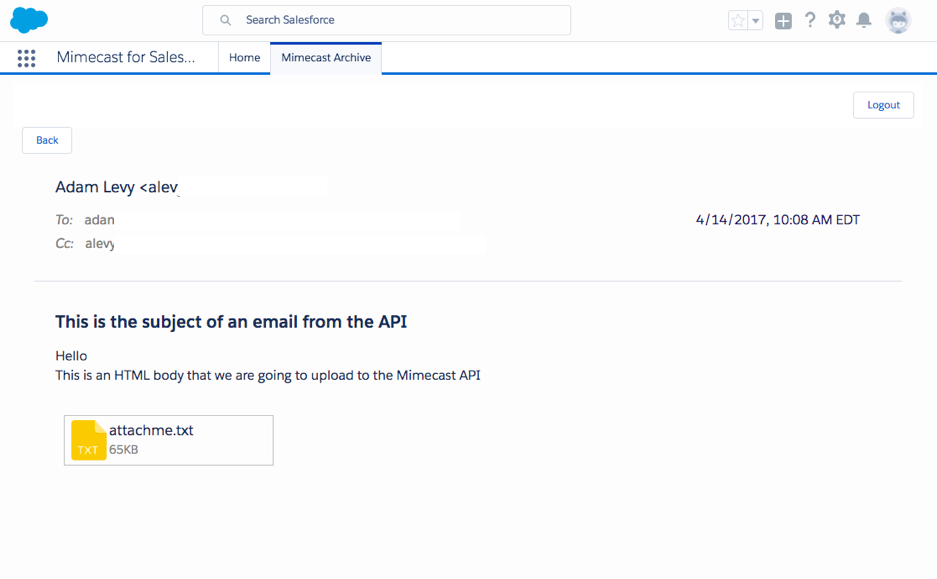Open Global Actions with the plus icon
The width and height of the screenshot is (937, 579).
[x=783, y=19]
